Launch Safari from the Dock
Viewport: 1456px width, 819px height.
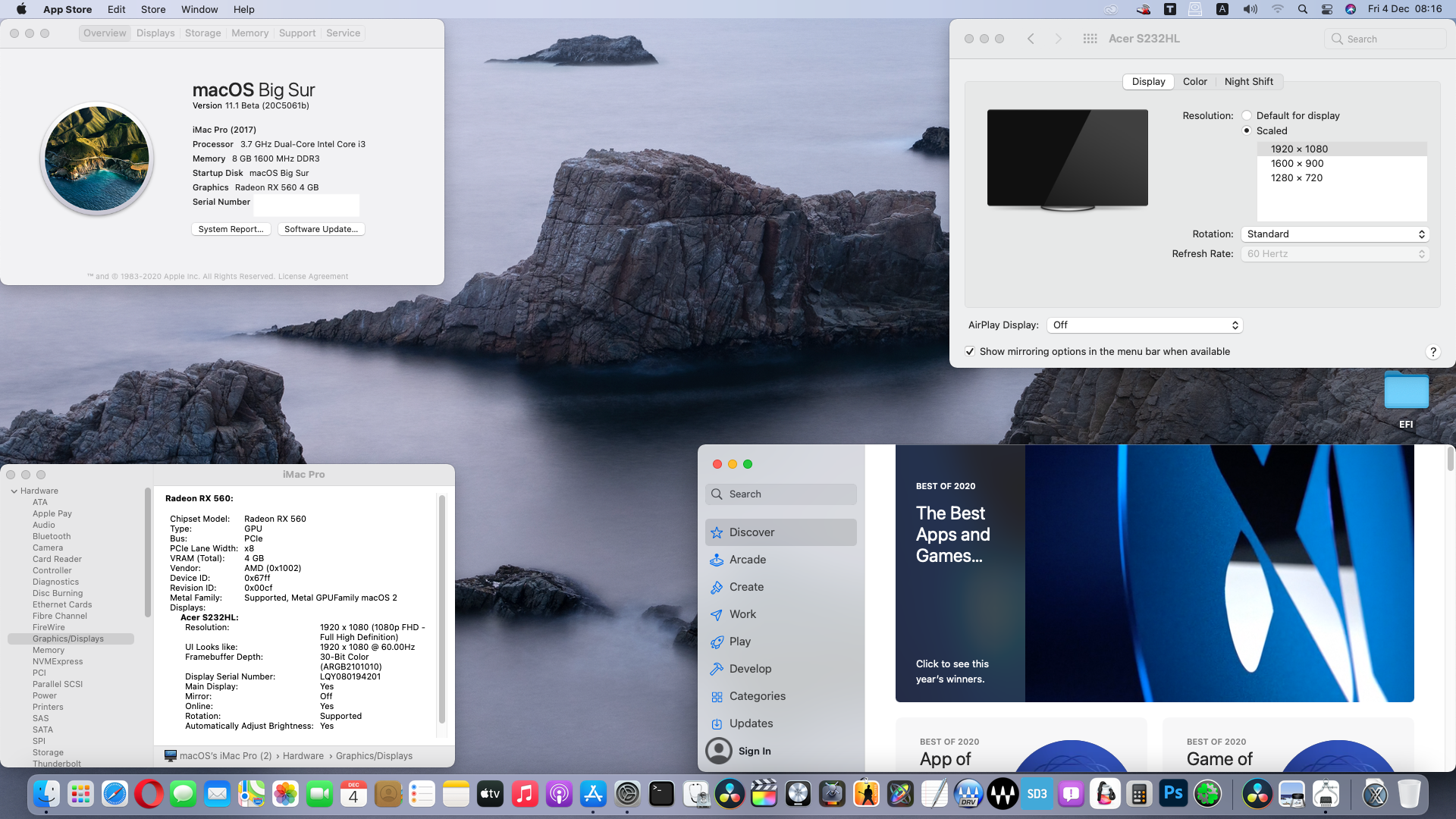click(x=115, y=794)
